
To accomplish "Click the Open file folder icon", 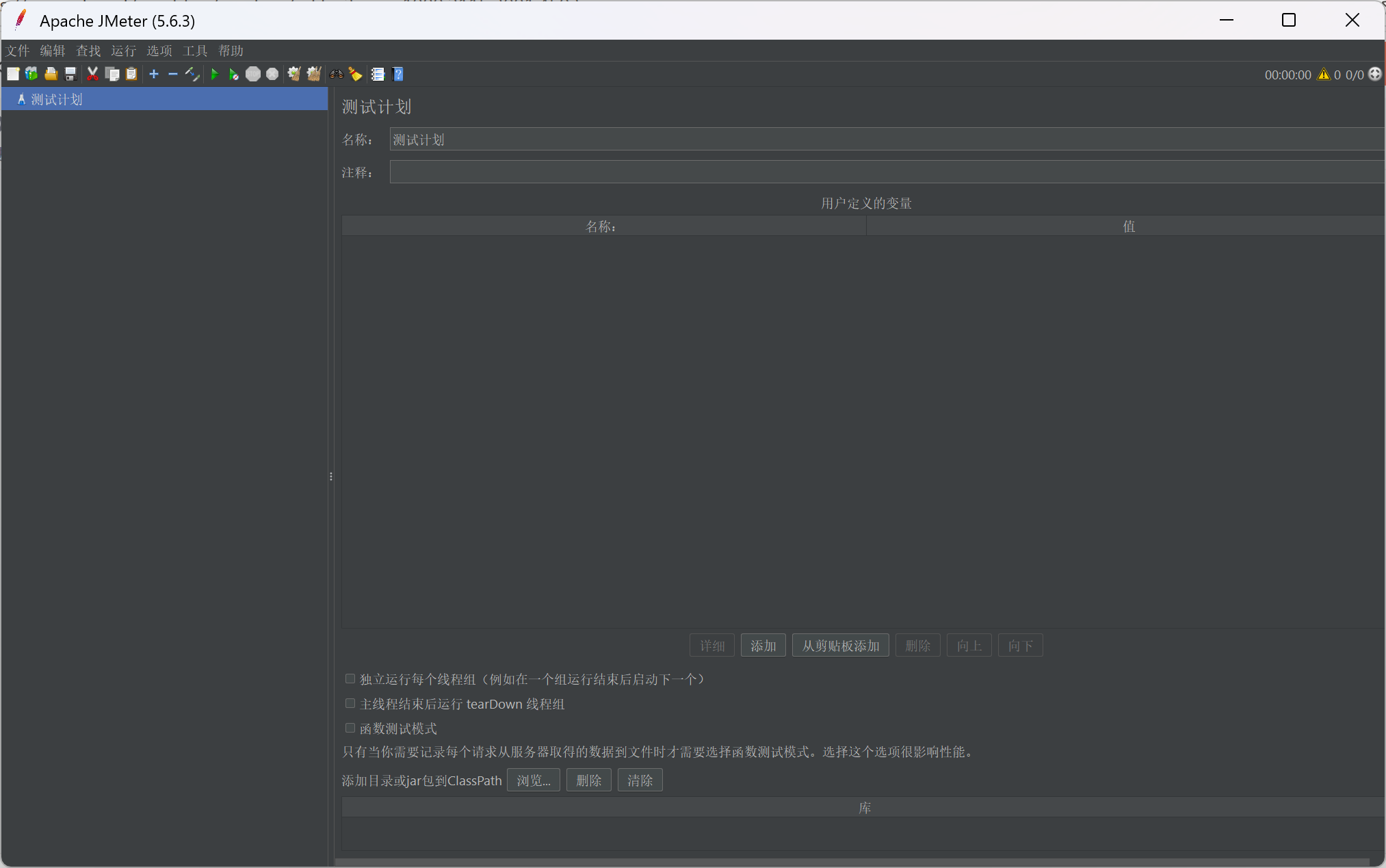I will [51, 74].
